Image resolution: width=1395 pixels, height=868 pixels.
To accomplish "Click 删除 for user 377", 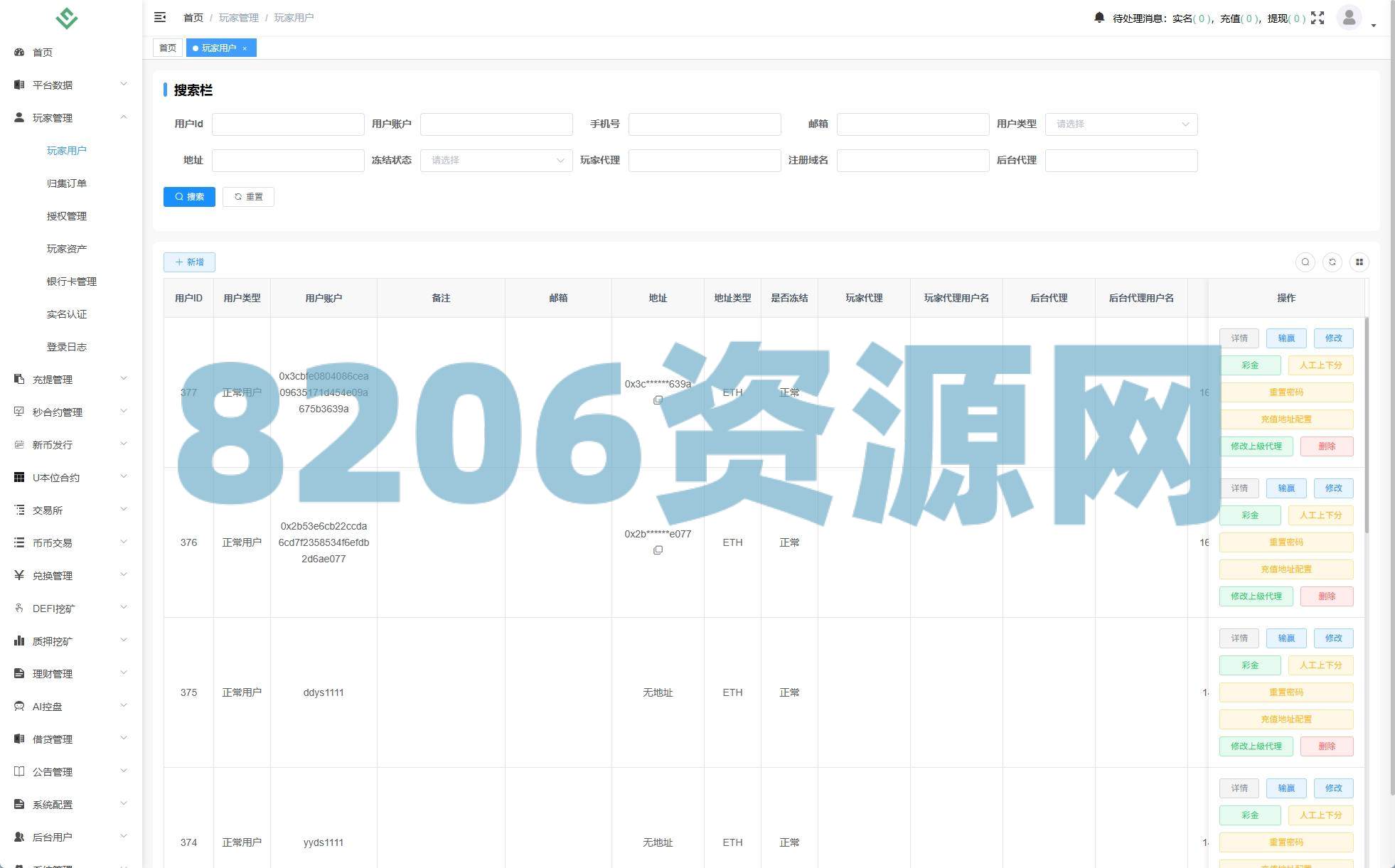I will pos(1326,446).
